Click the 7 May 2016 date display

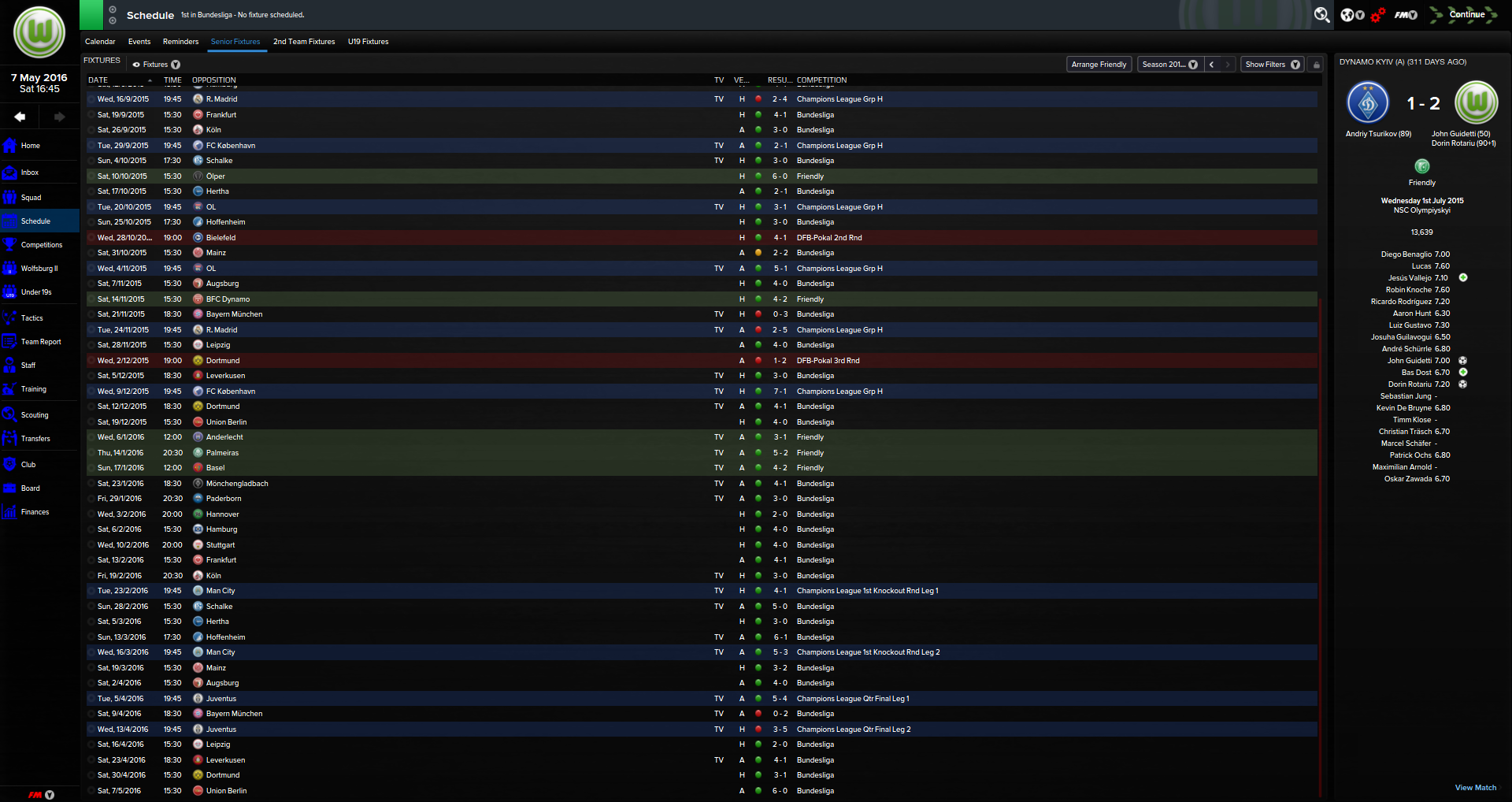39,78
